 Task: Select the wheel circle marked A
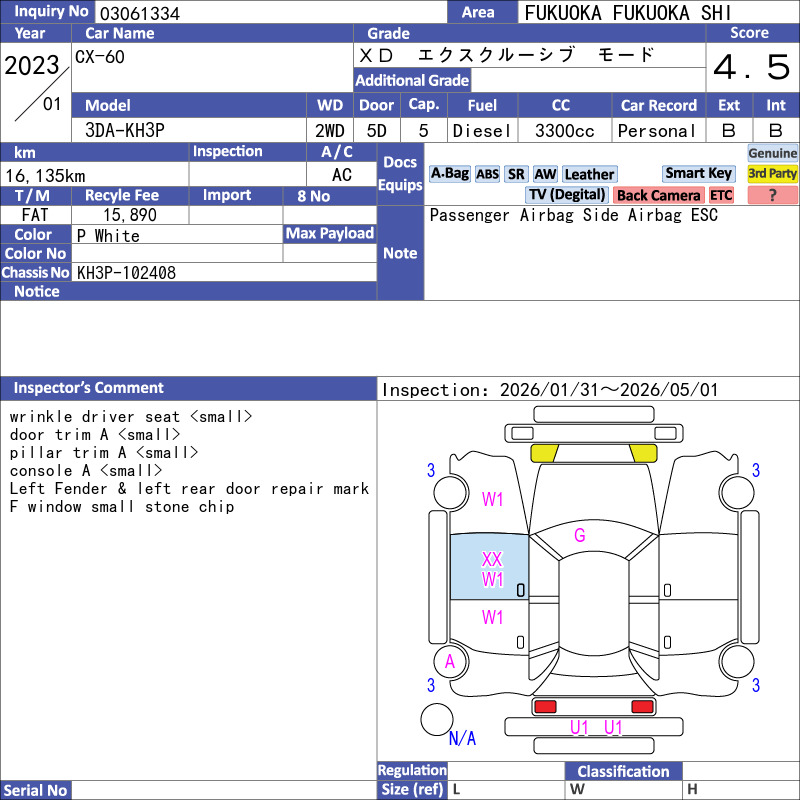point(450,661)
